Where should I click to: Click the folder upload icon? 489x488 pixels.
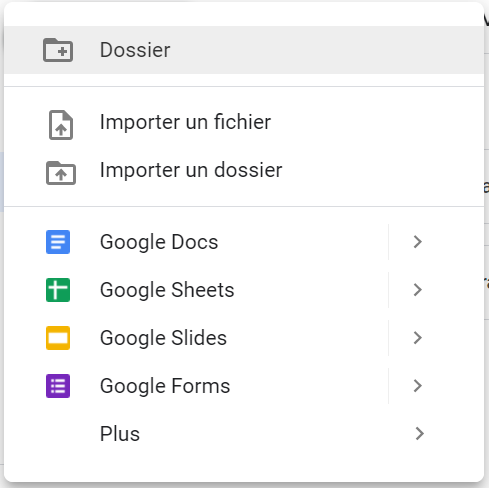pos(61,173)
